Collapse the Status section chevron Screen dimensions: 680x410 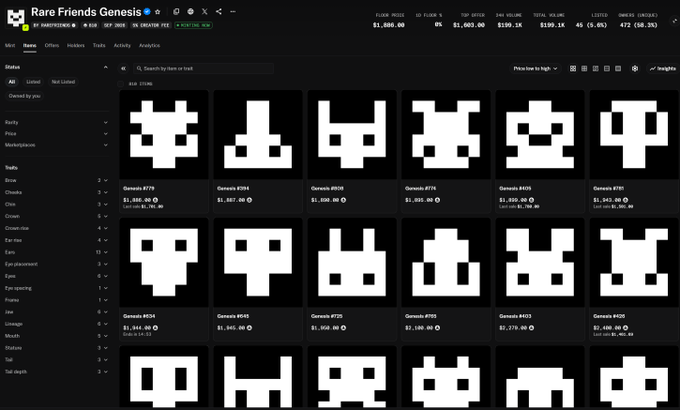[x=105, y=67]
